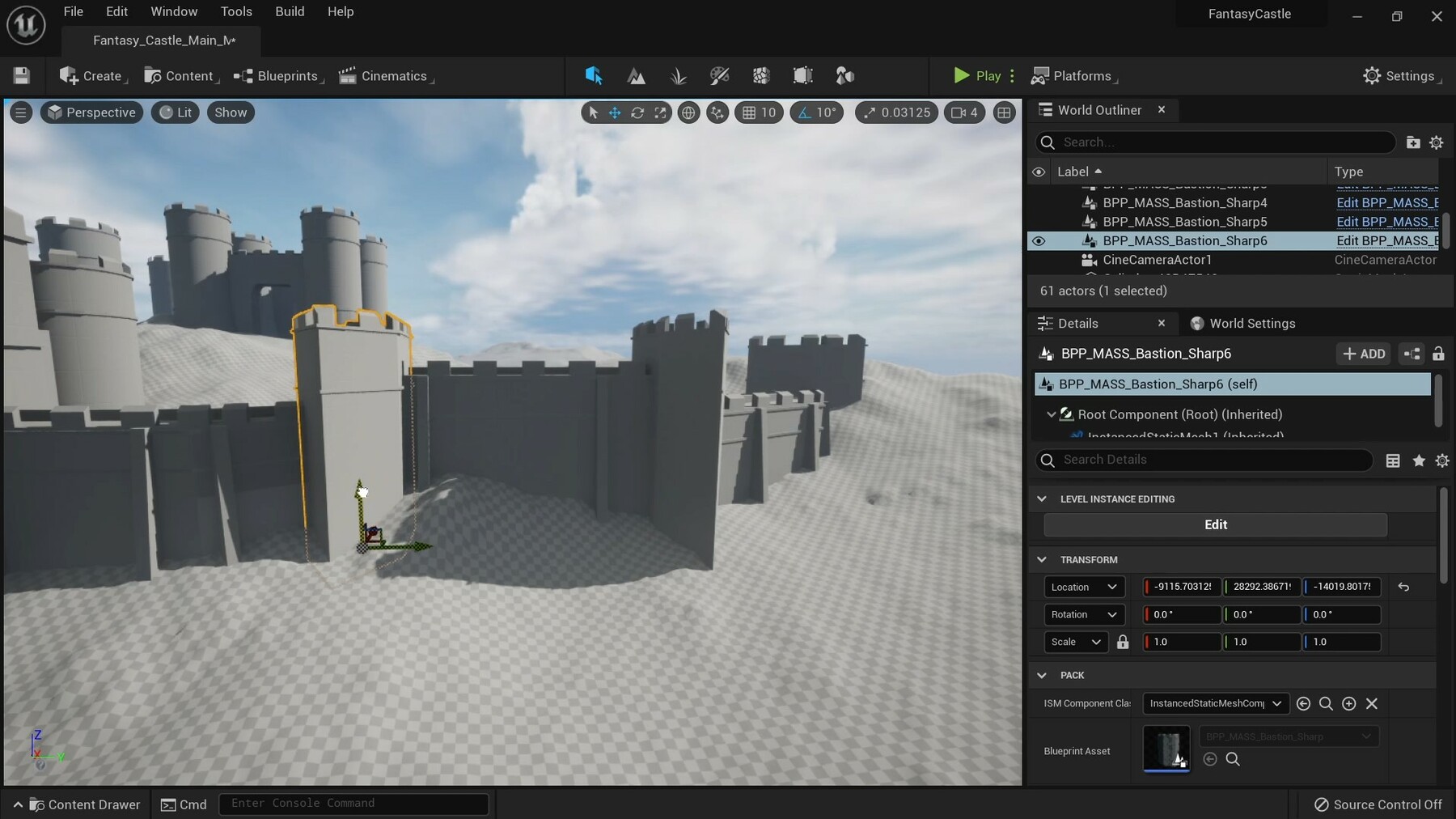1456x819 pixels.
Task: Activate Foliage mode
Action: [x=678, y=75]
